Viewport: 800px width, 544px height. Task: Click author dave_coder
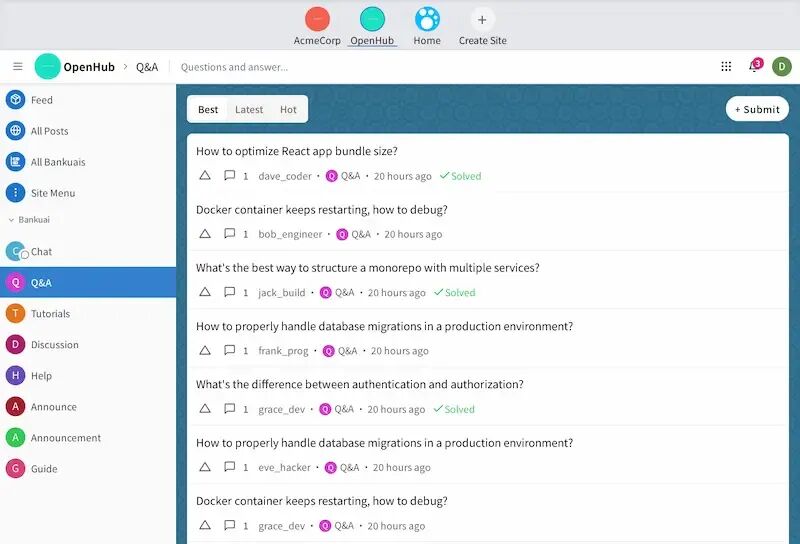(x=285, y=176)
